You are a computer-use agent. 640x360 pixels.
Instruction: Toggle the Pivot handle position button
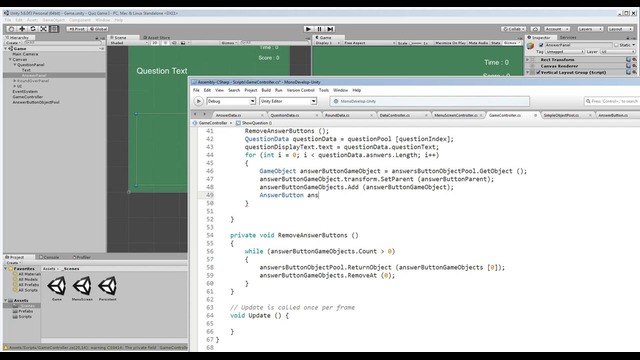coord(77,29)
